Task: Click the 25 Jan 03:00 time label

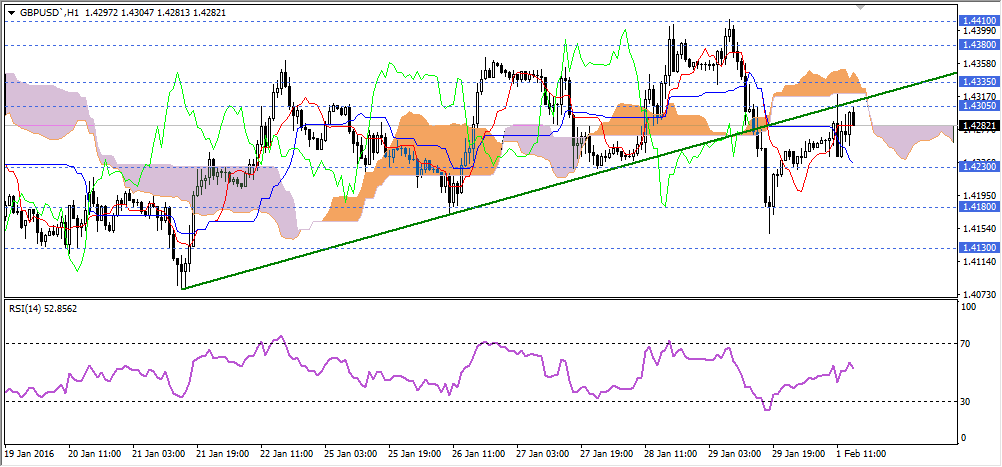Action: click(350, 454)
